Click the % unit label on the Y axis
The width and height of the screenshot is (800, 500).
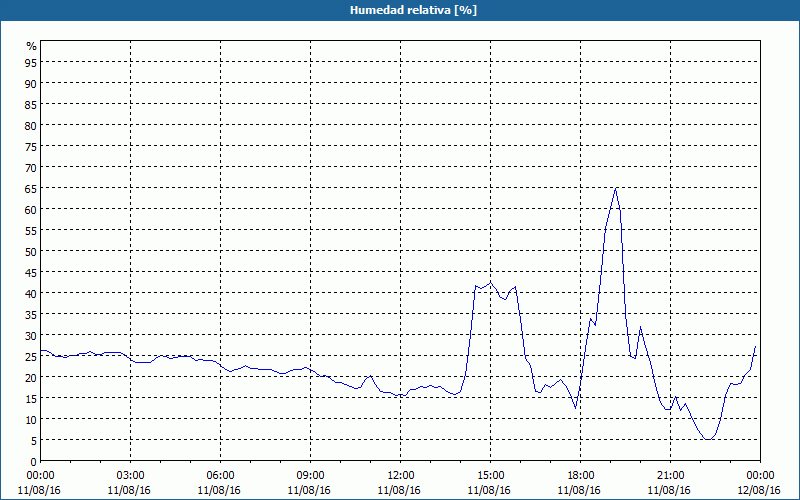32,46
